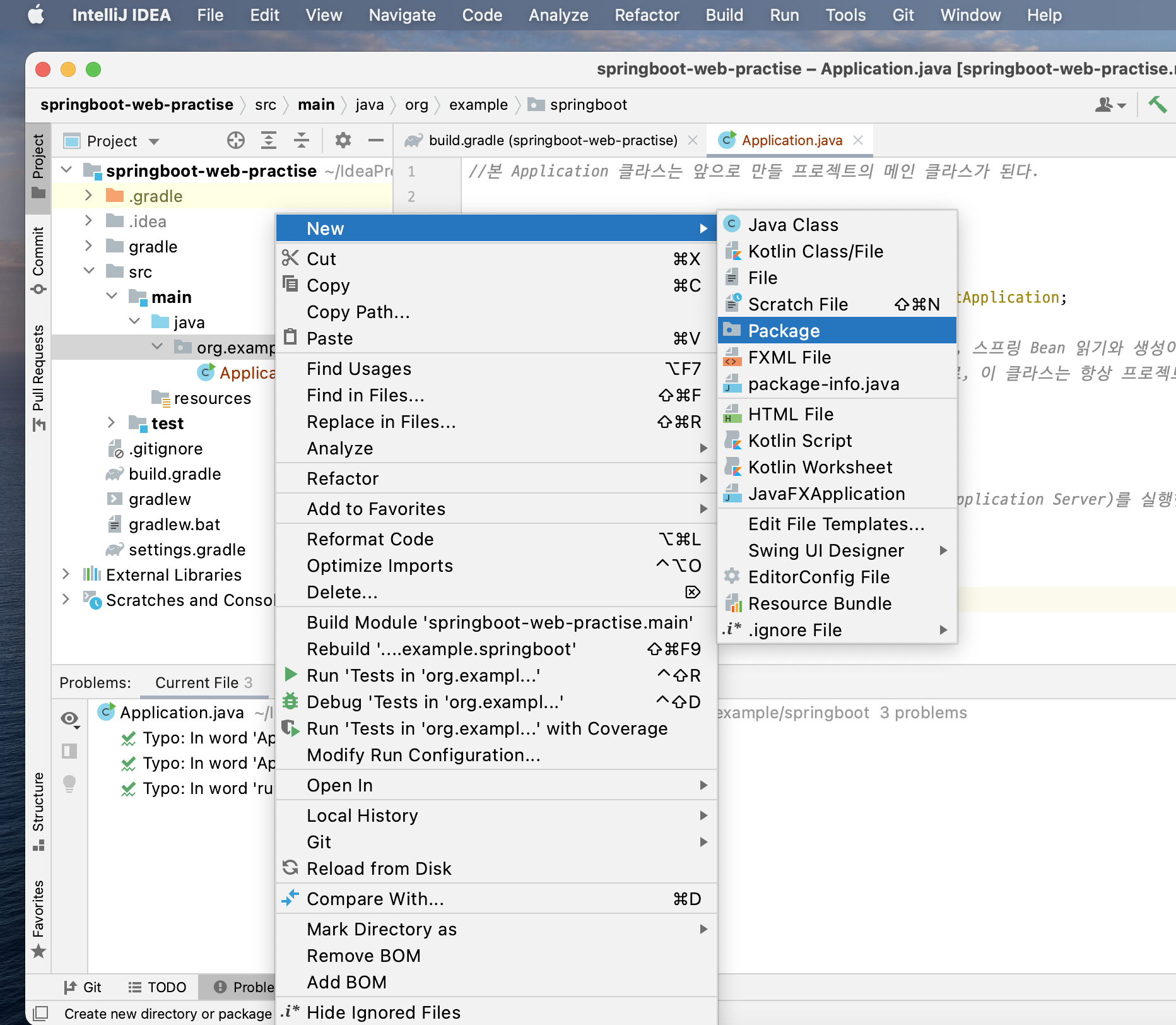Open the Current File problems tab
This screenshot has width=1176, height=1025.
click(x=204, y=683)
